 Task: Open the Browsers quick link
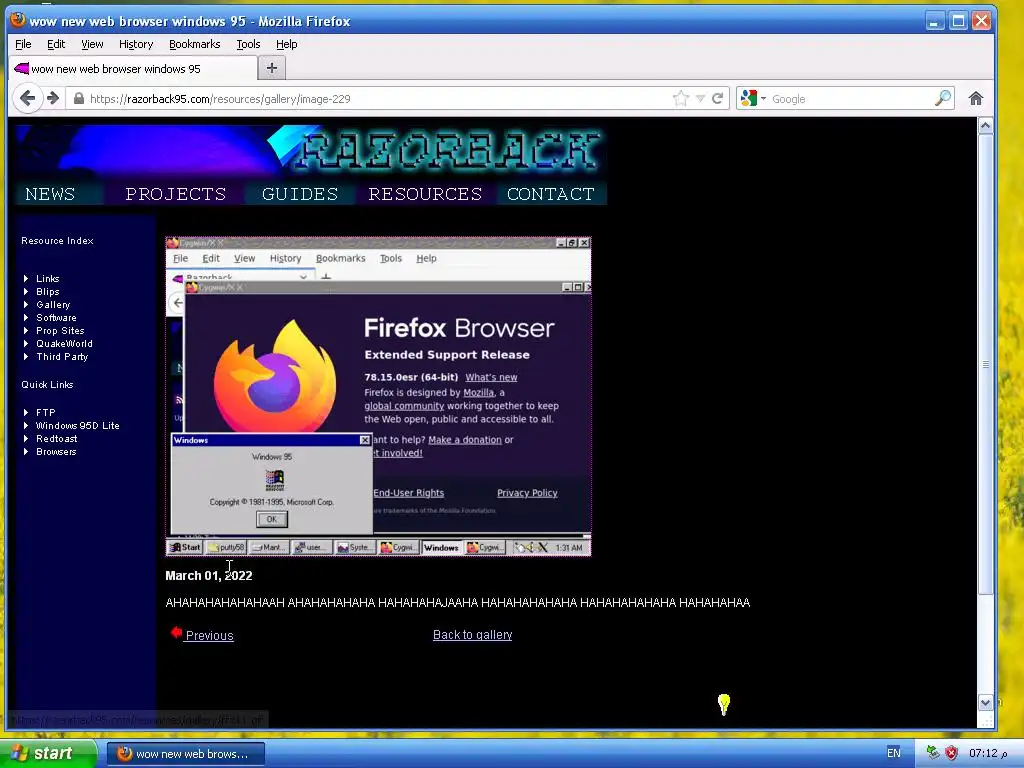[56, 451]
